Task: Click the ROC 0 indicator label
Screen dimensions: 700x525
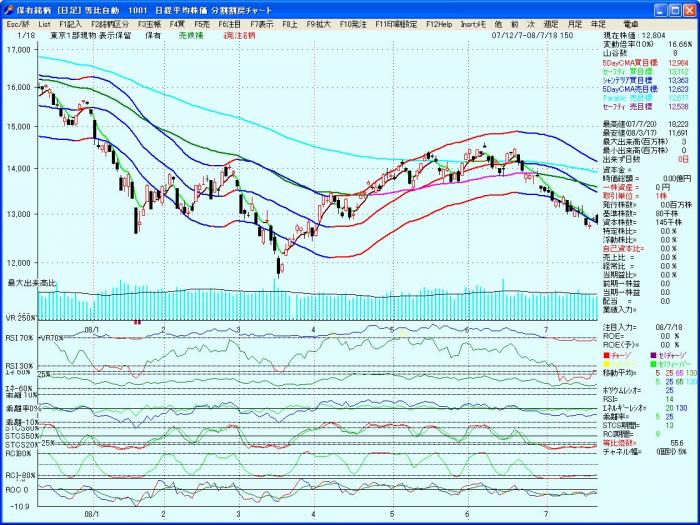Action: (17, 490)
